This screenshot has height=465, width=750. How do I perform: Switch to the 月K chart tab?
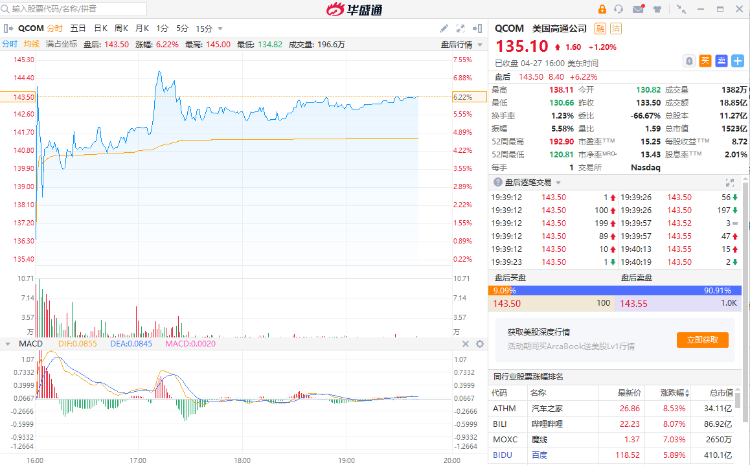pos(142,29)
